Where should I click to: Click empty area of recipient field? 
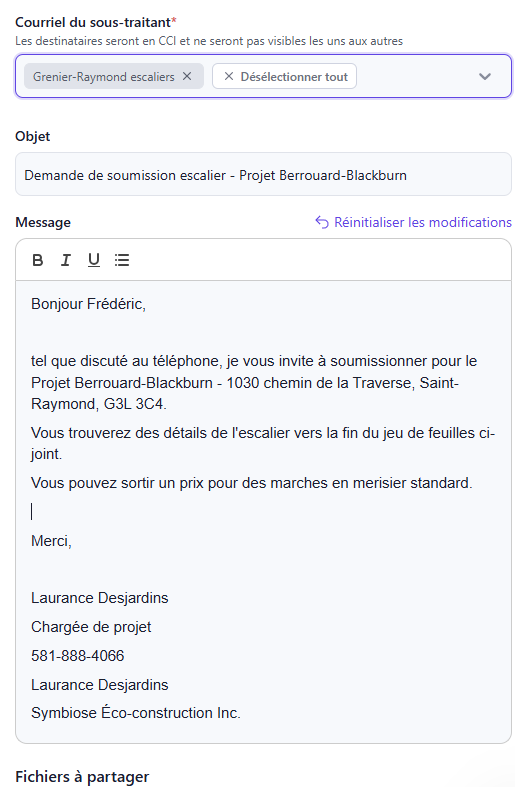click(414, 76)
